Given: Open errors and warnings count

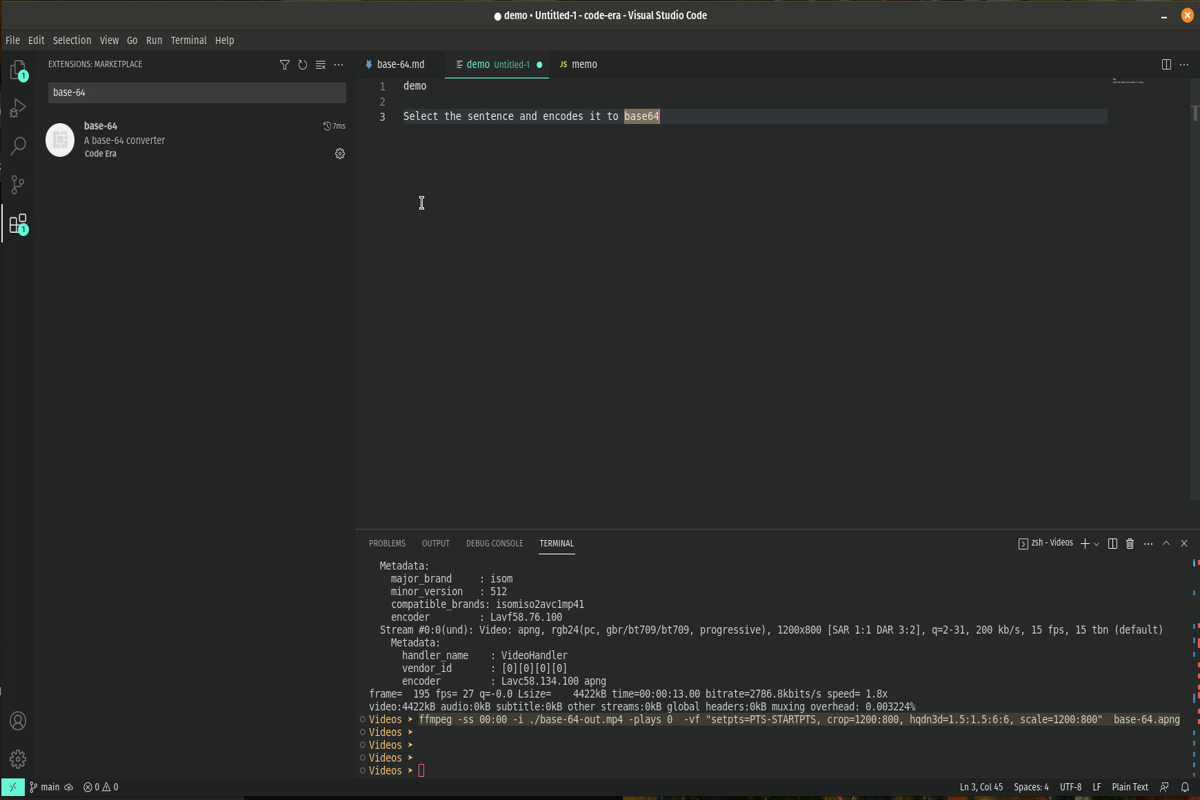Looking at the screenshot, I should pos(101,787).
